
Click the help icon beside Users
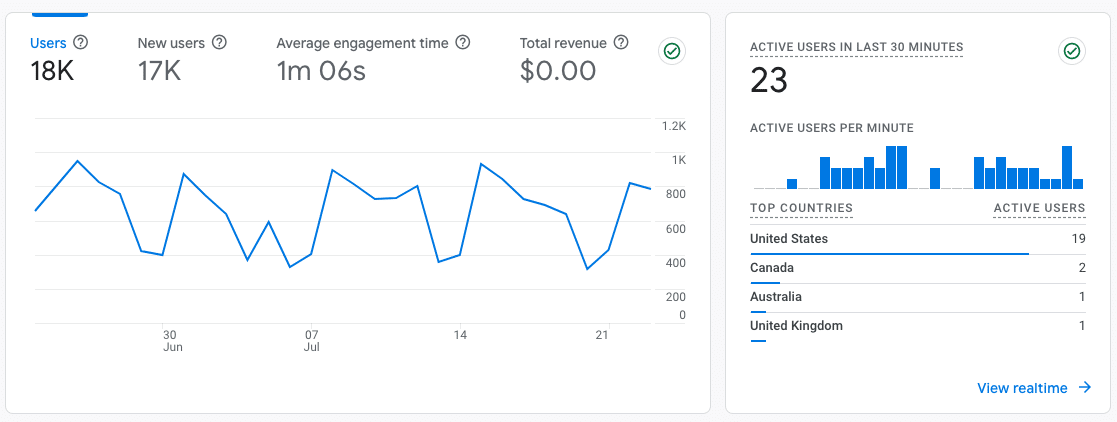[81, 43]
